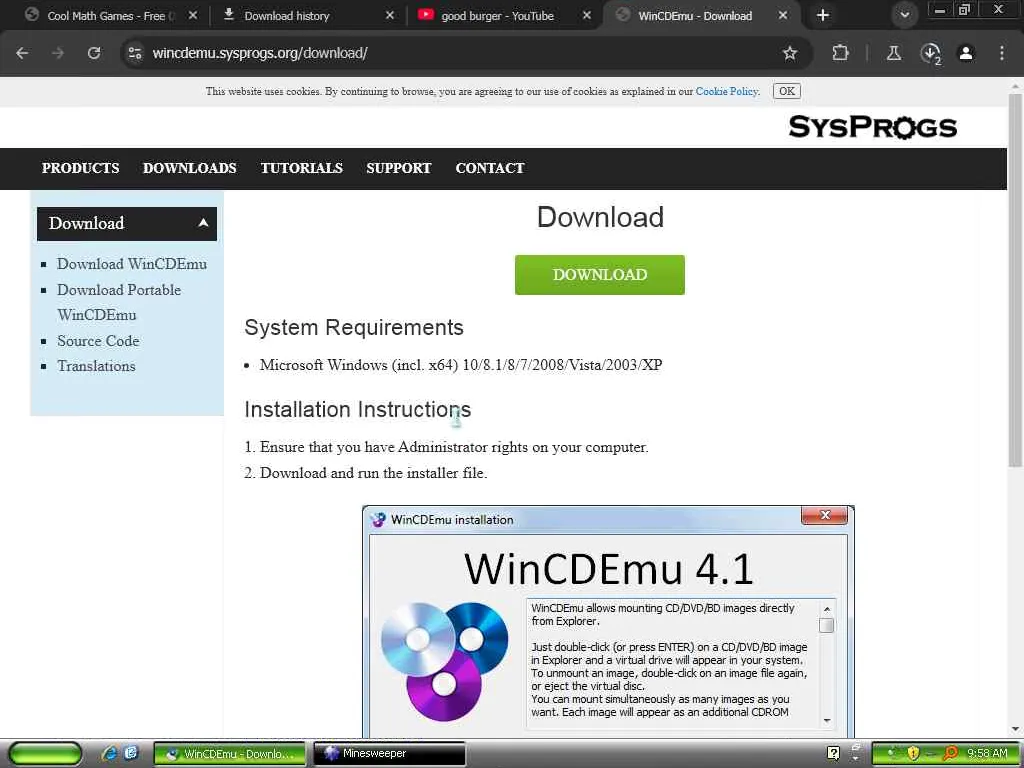Click the orange magnifier tray icon
Viewport: 1024px width, 768px height.
click(x=951, y=754)
